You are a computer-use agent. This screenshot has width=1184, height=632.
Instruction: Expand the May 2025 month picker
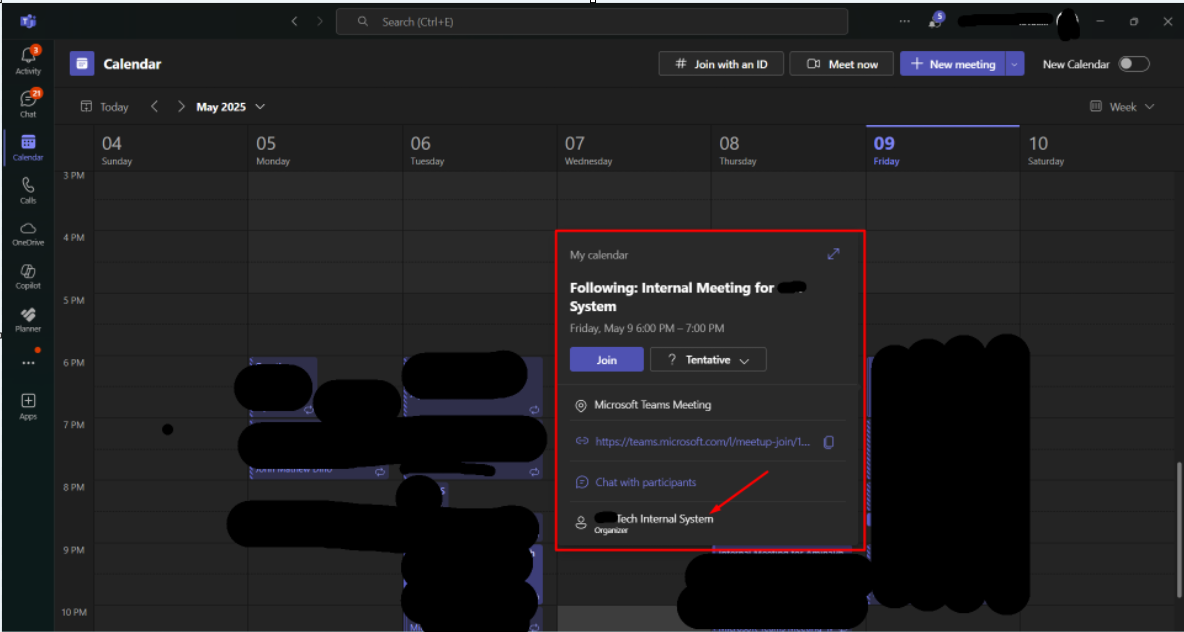point(230,106)
